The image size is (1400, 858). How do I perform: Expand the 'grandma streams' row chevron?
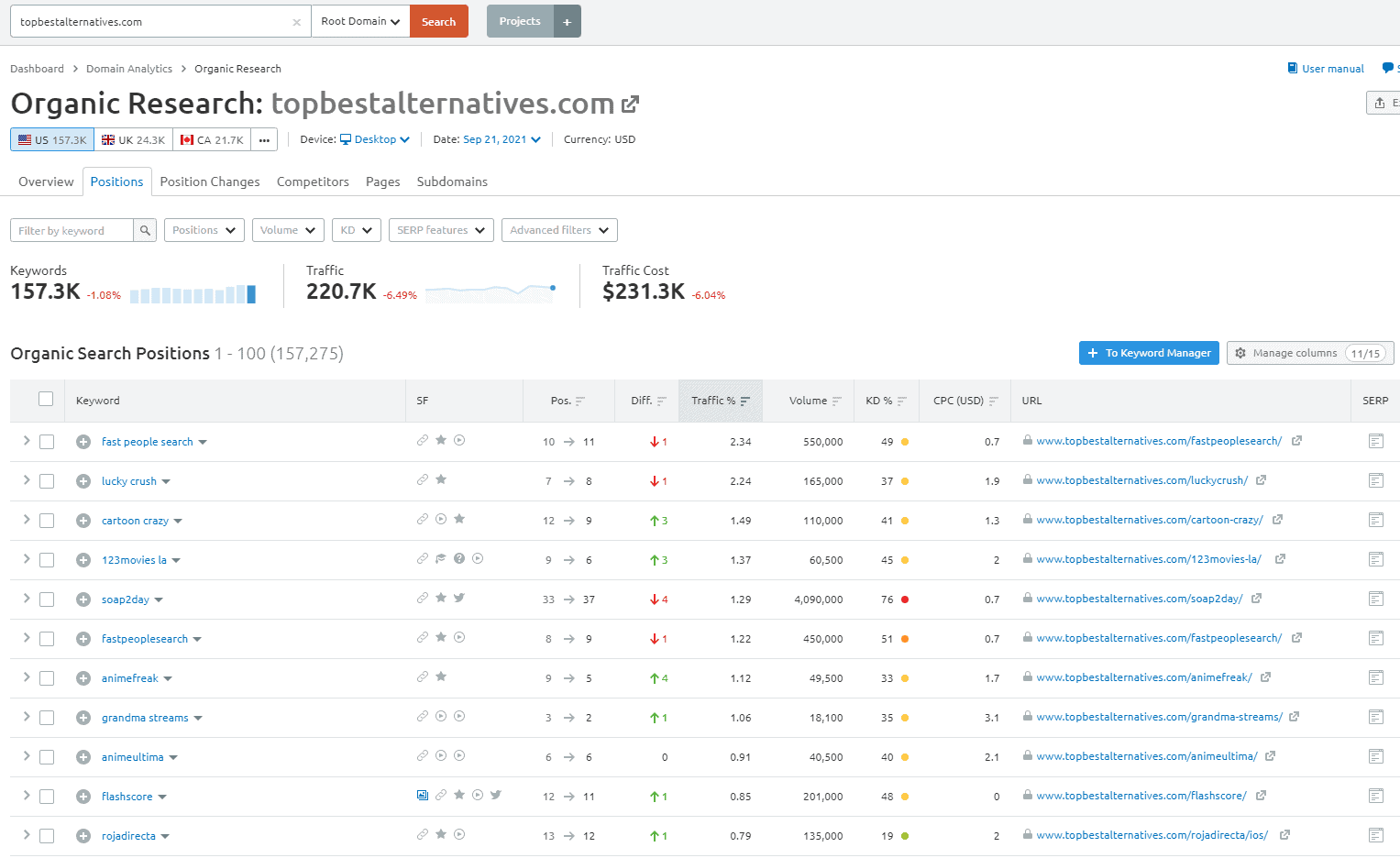(27, 717)
